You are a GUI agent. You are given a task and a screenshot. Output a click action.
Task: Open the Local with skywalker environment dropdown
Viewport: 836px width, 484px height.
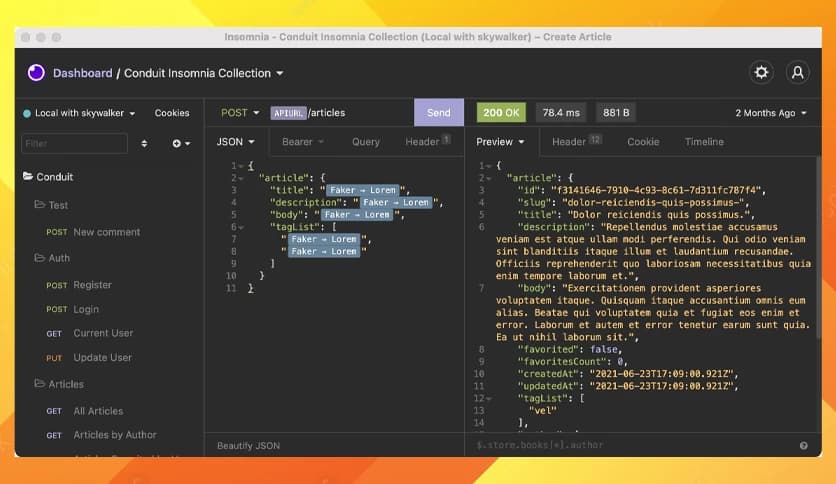79,113
